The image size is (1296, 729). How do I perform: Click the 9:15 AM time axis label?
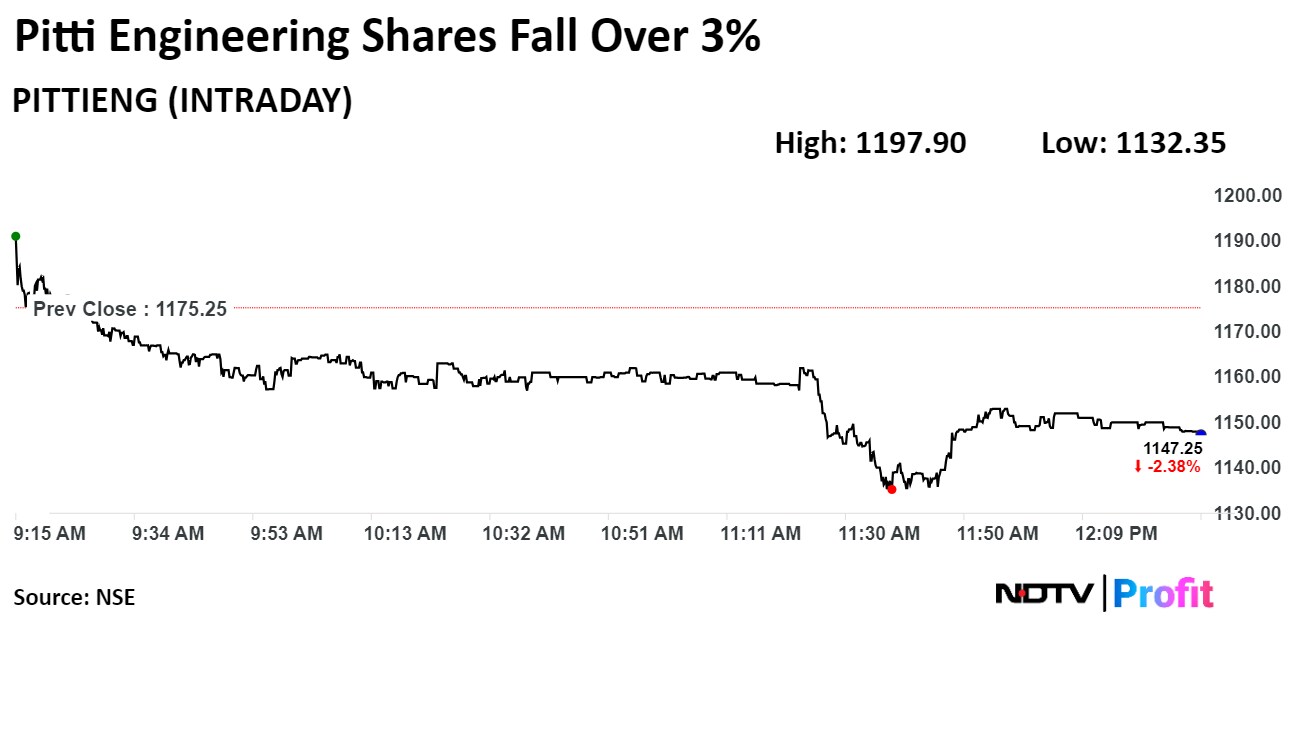50,534
